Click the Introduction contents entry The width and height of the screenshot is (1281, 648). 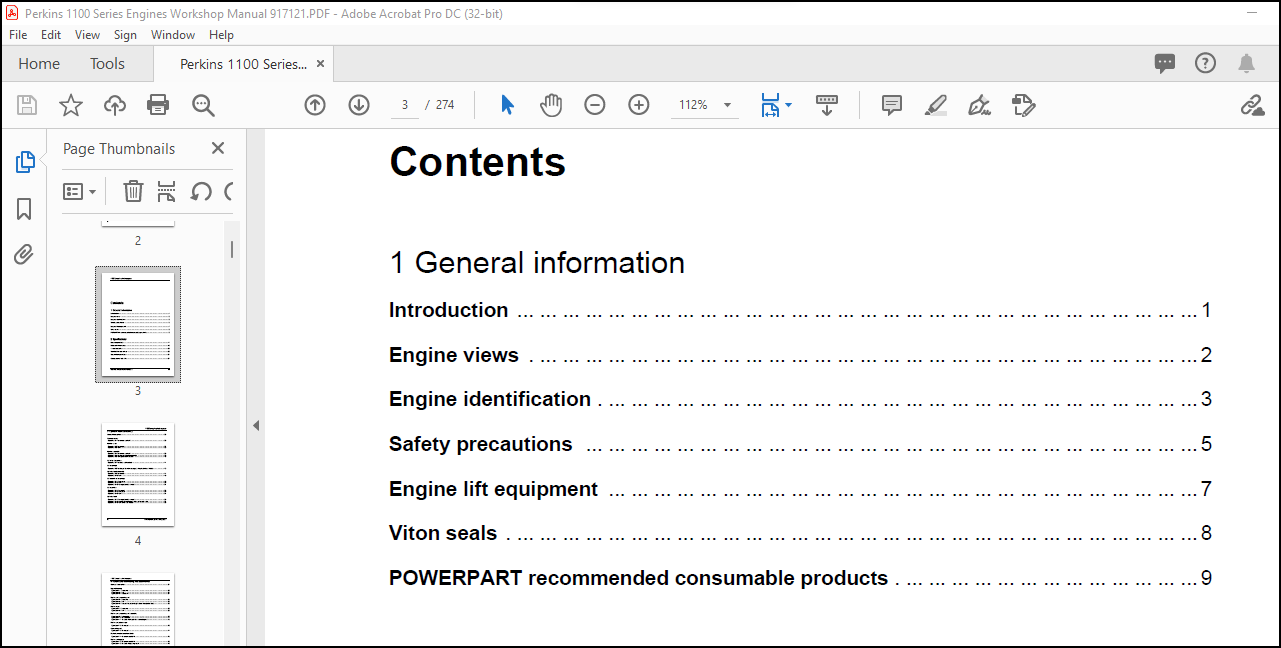(x=800, y=310)
